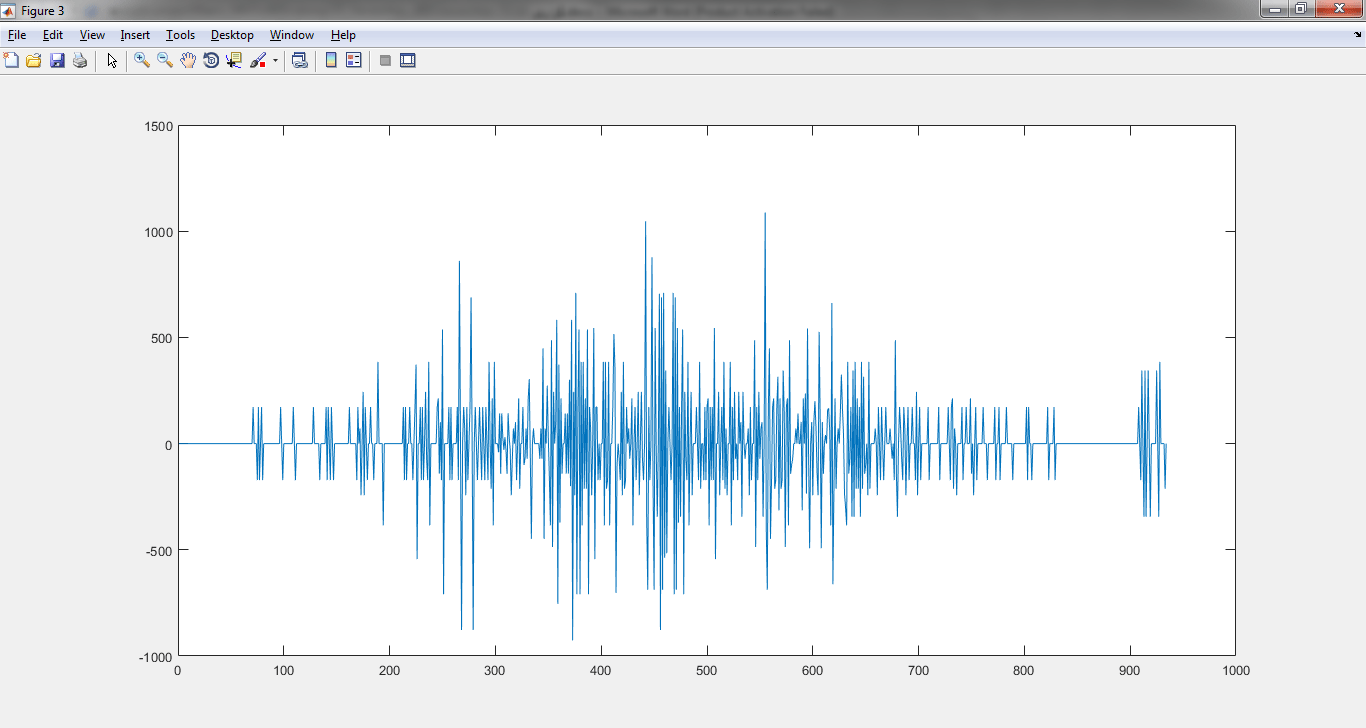Viewport: 1366px width, 728px height.
Task: Open the brush color dropdown arrow
Action: (275, 61)
